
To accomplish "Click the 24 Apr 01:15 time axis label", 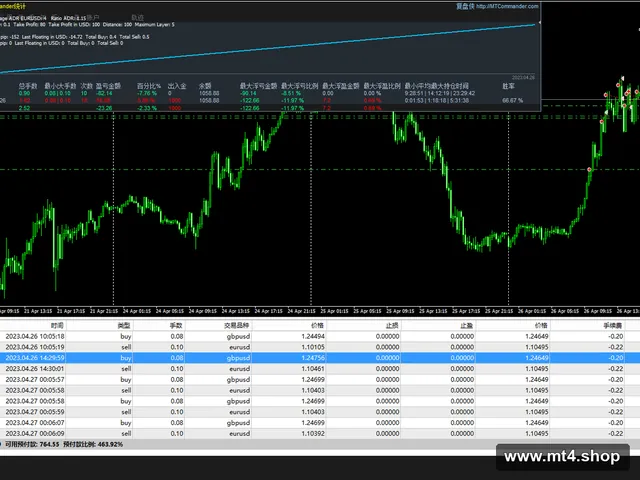I will pyautogui.click(x=137, y=311).
